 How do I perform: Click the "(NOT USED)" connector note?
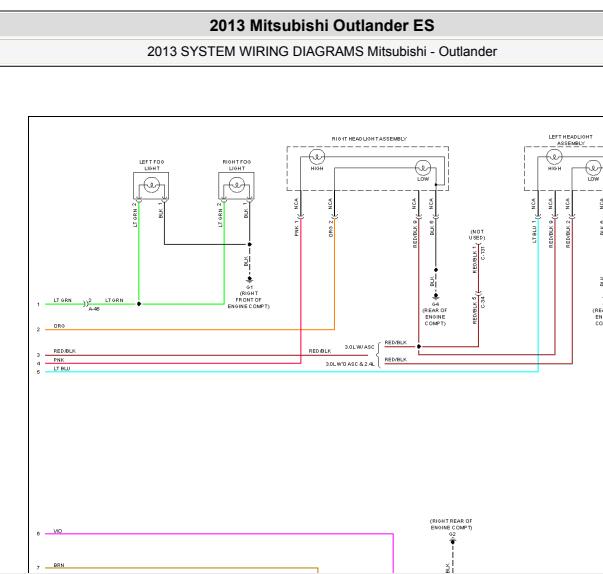pos(477,235)
